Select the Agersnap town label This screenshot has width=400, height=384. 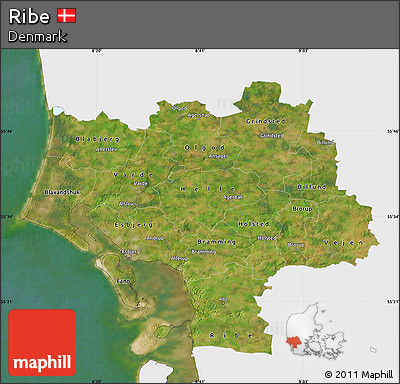(199, 115)
